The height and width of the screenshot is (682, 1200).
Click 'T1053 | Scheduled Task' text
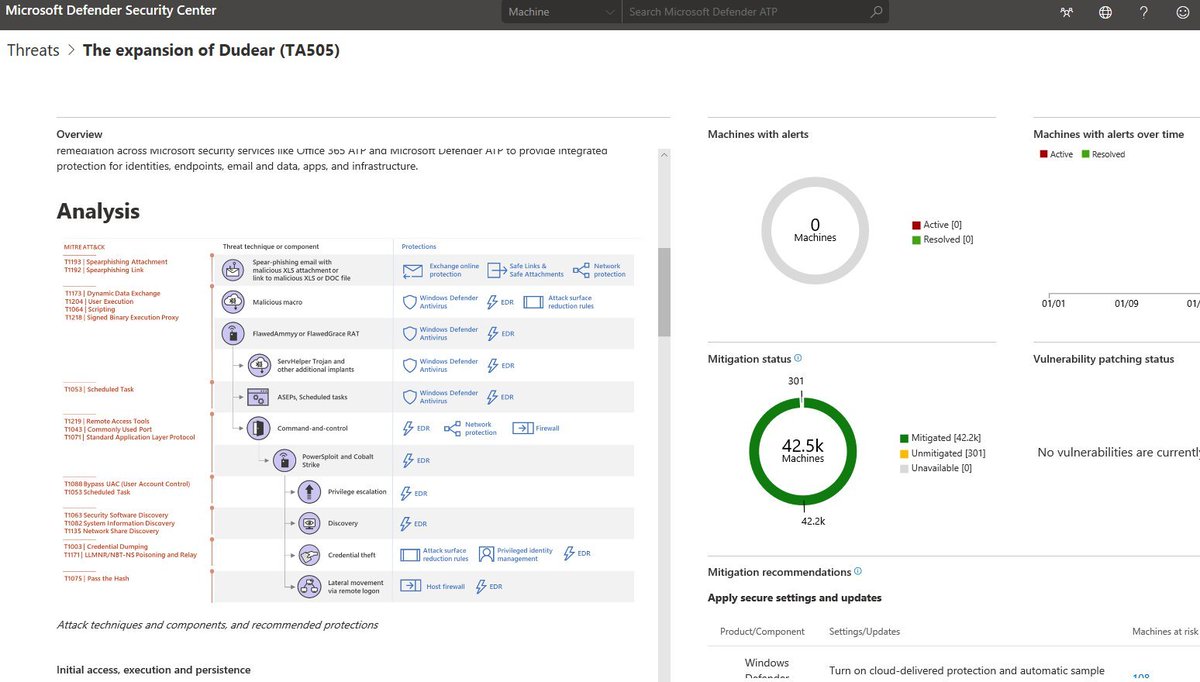pos(98,389)
